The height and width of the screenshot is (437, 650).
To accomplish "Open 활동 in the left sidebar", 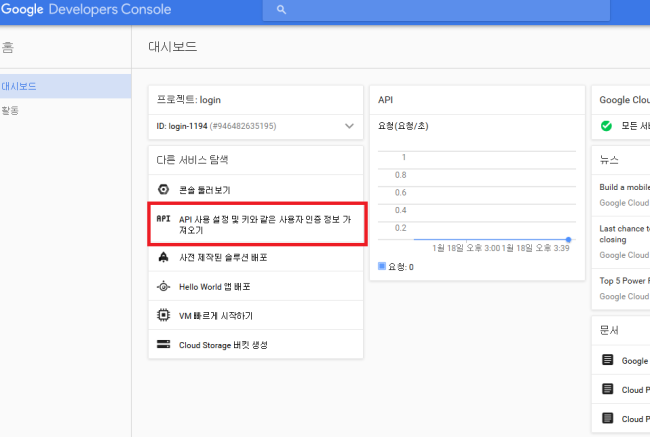I will tap(10, 110).
